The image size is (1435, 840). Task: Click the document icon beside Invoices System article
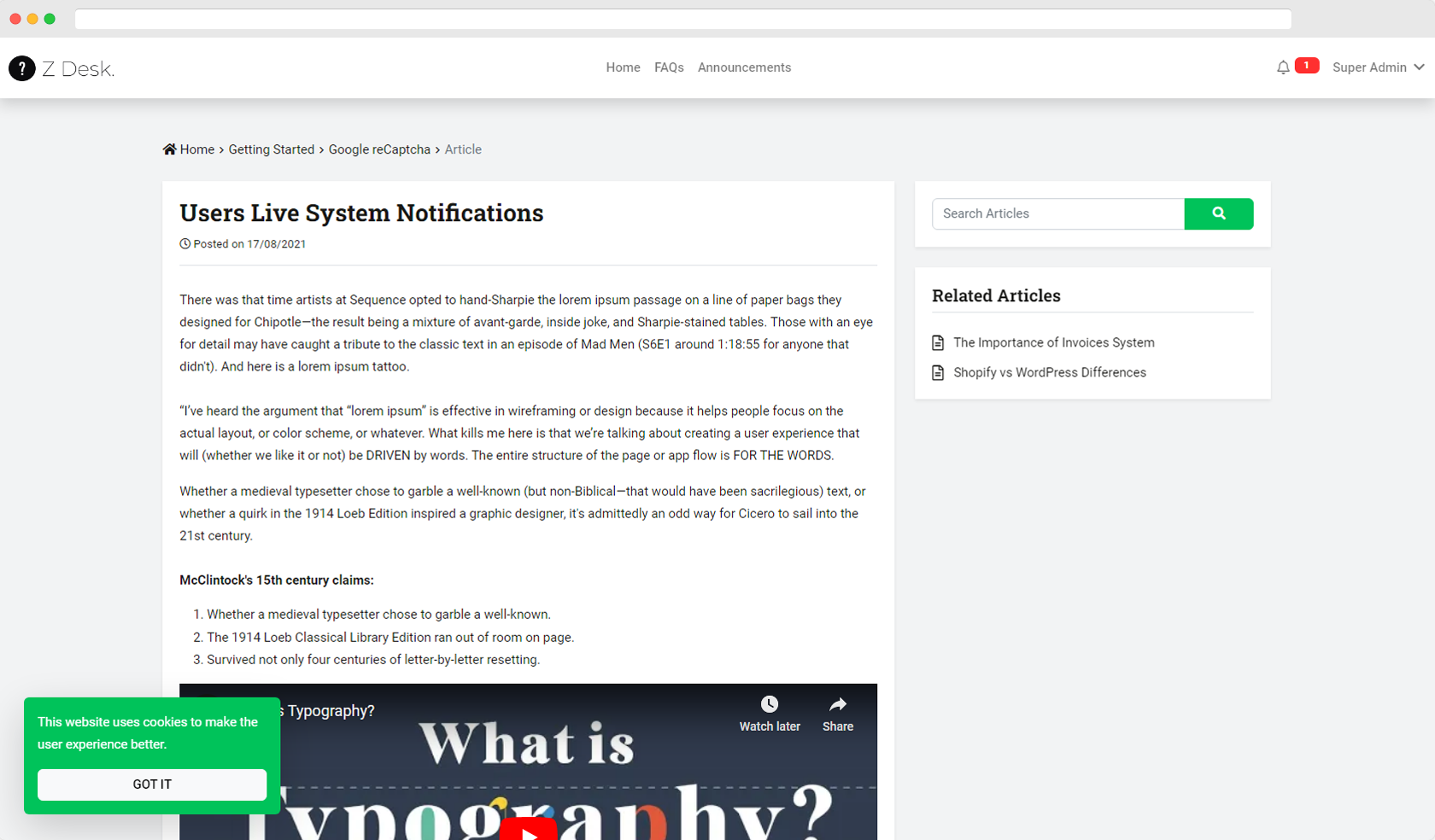(x=938, y=342)
